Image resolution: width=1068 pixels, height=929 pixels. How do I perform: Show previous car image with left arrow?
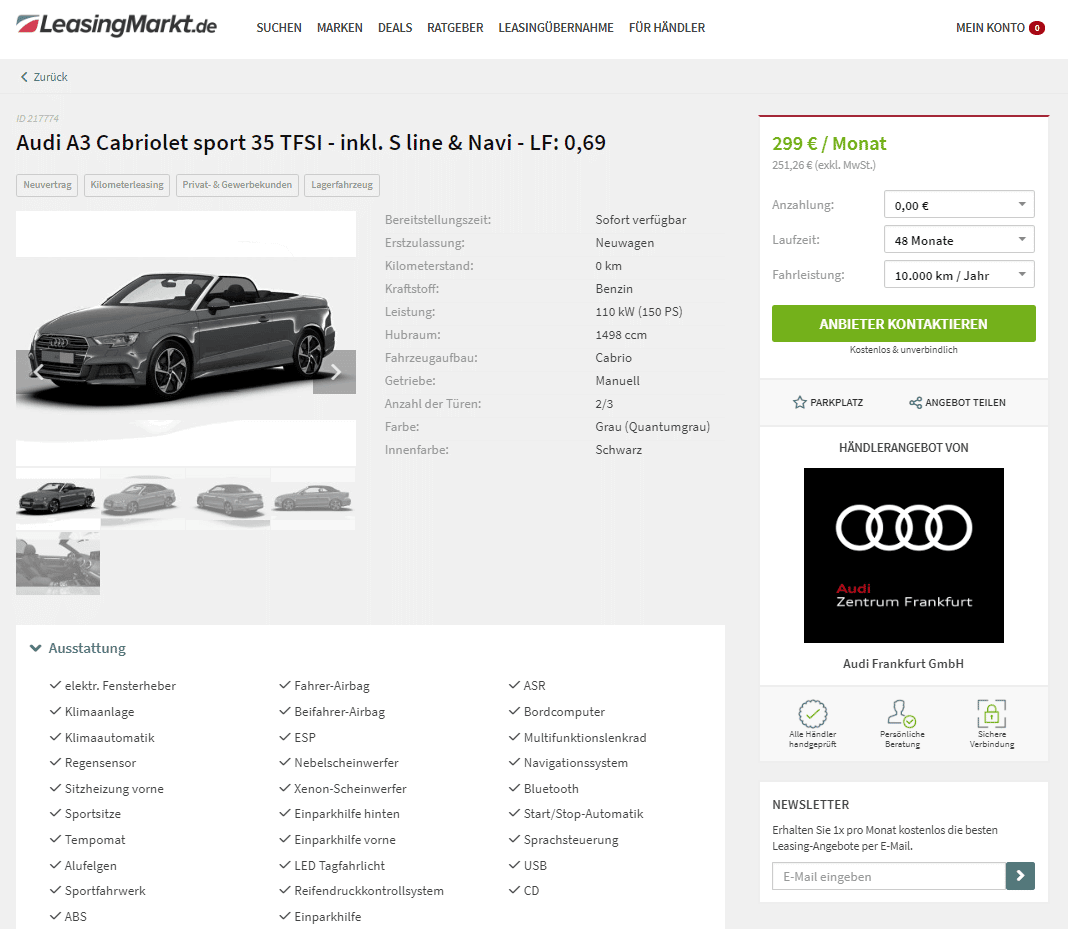pyautogui.click(x=37, y=372)
